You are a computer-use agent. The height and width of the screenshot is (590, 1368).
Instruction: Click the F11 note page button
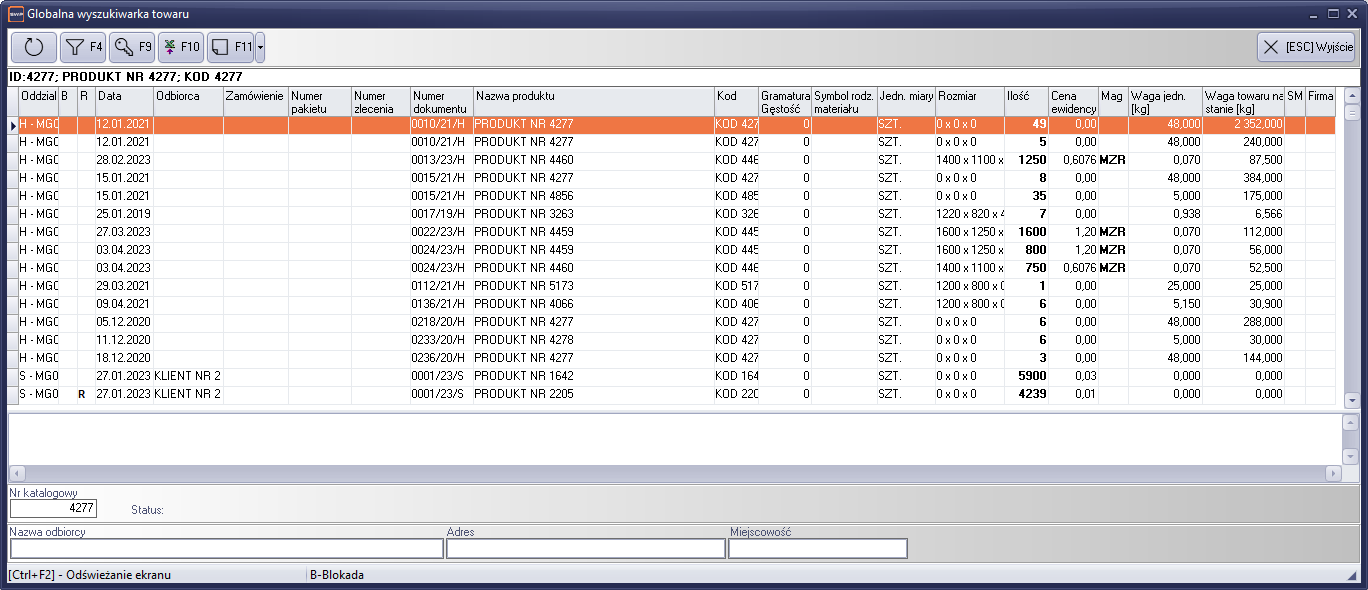230,47
